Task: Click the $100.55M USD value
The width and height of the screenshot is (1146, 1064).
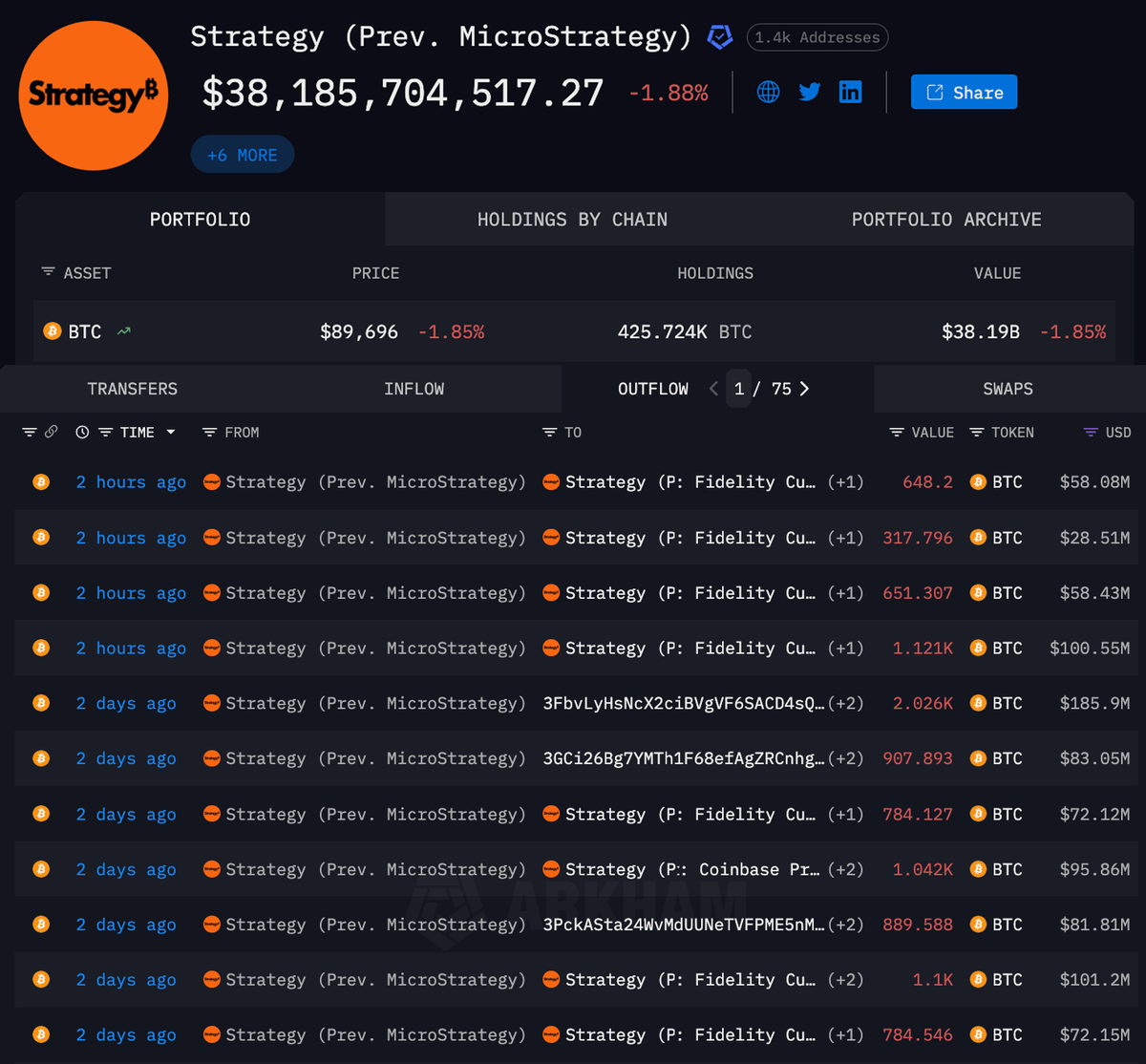Action: [x=1090, y=649]
